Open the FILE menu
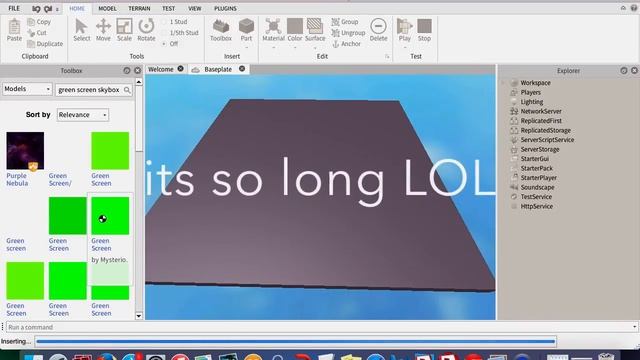This screenshot has height=360, width=640. (14, 8)
